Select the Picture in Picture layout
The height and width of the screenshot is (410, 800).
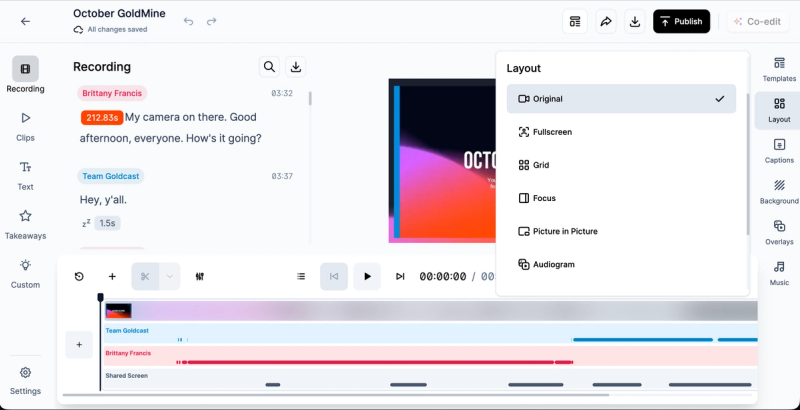pos(621,232)
